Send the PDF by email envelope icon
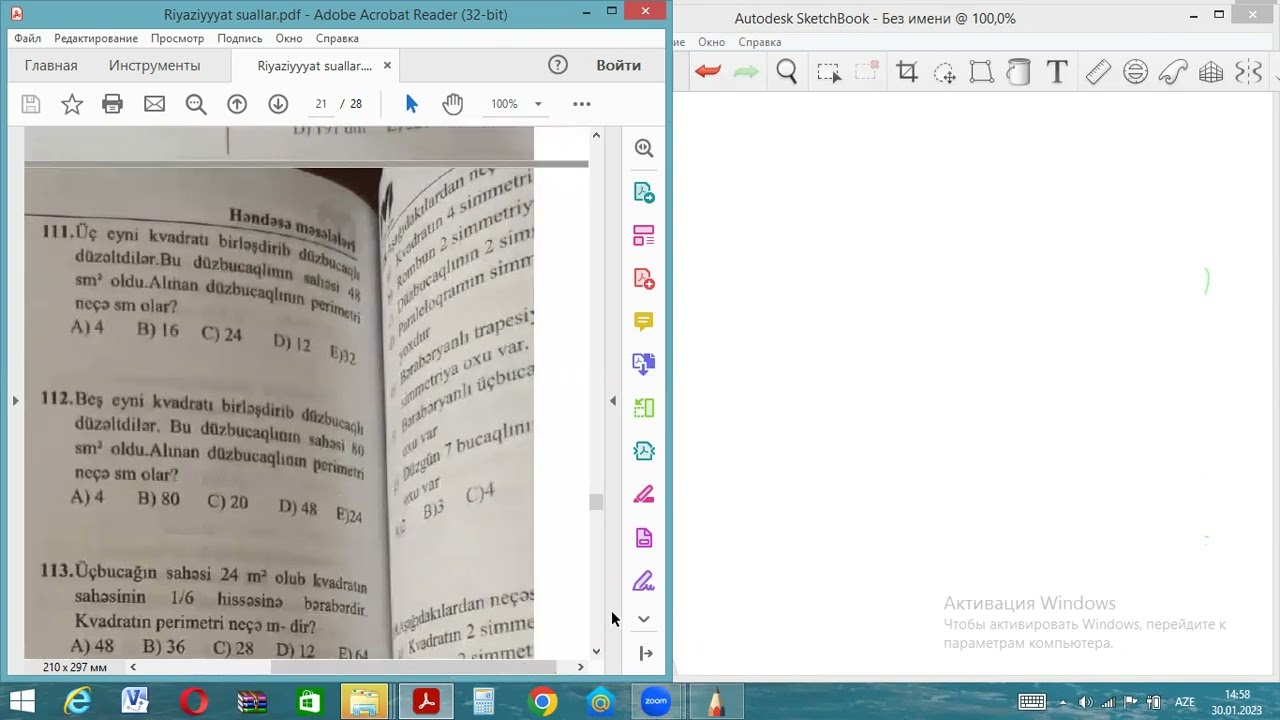The width and height of the screenshot is (1280, 720). pos(154,104)
